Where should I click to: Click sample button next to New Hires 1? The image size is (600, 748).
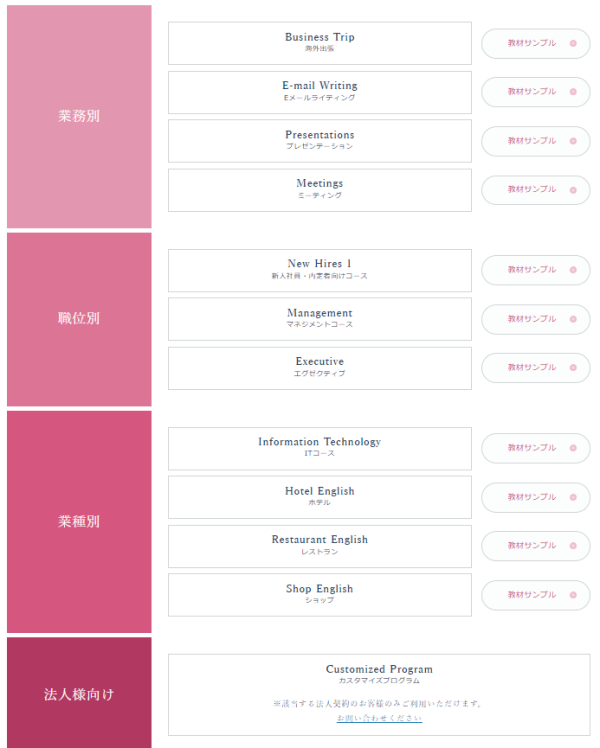coord(536,270)
